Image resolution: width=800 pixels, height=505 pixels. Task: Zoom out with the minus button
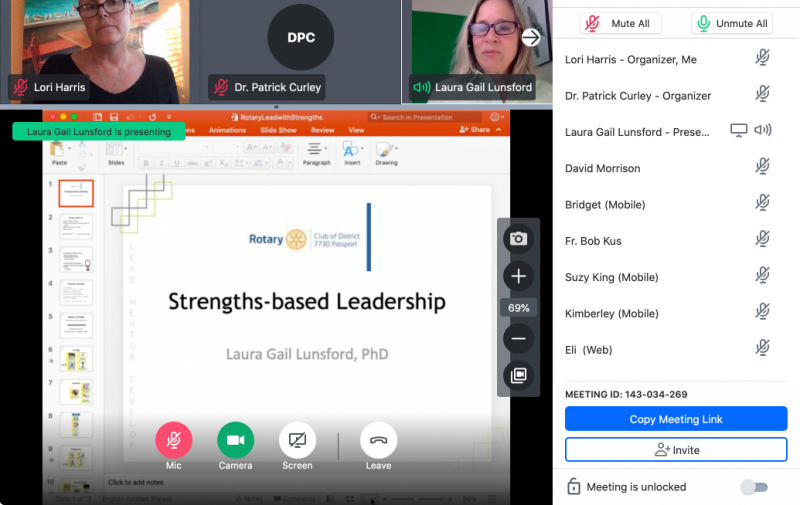[x=518, y=338]
